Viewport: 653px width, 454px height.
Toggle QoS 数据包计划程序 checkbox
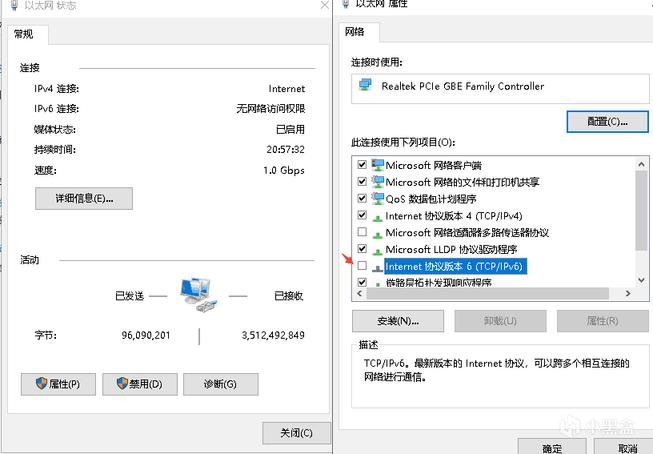coord(362,198)
